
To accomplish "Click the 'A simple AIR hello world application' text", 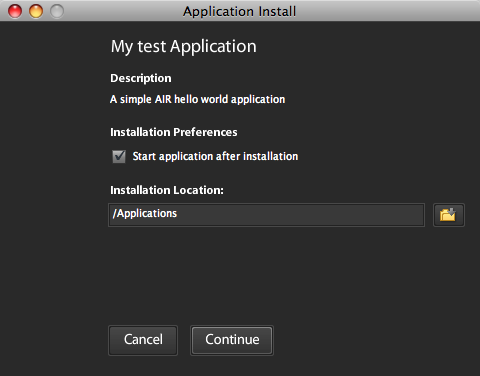I will pos(198,99).
